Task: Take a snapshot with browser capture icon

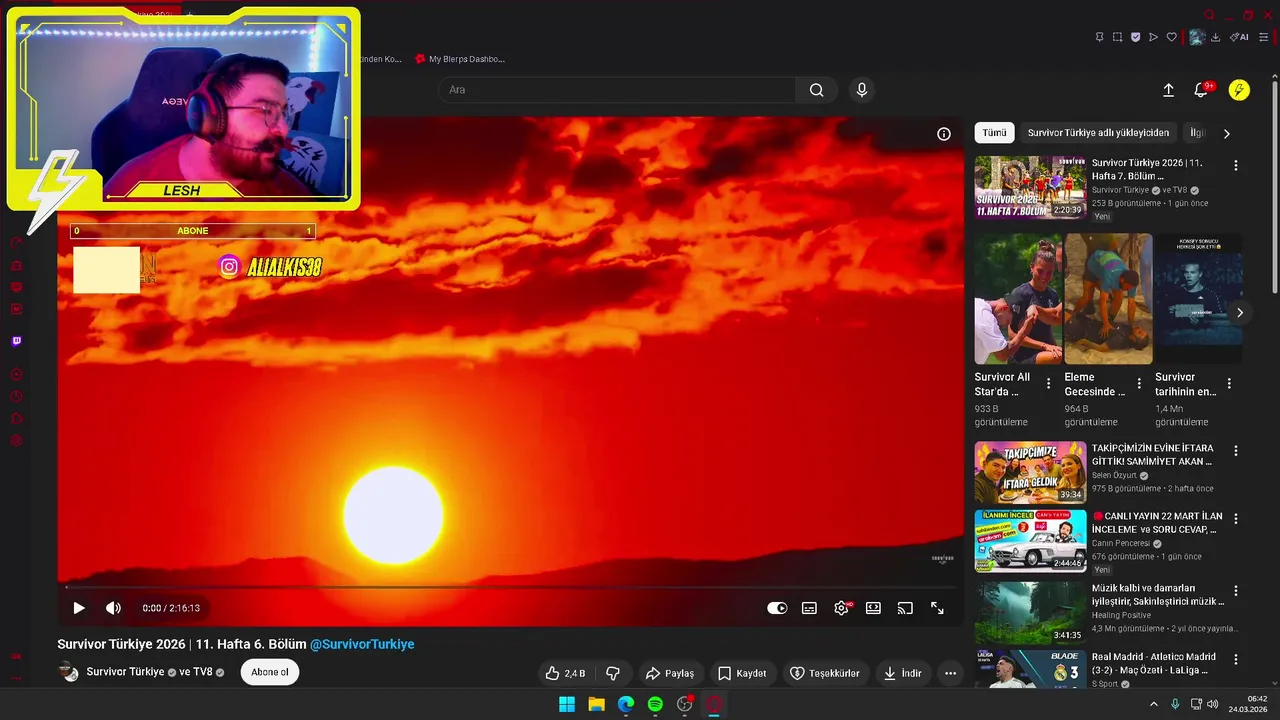Action: click(x=1117, y=37)
